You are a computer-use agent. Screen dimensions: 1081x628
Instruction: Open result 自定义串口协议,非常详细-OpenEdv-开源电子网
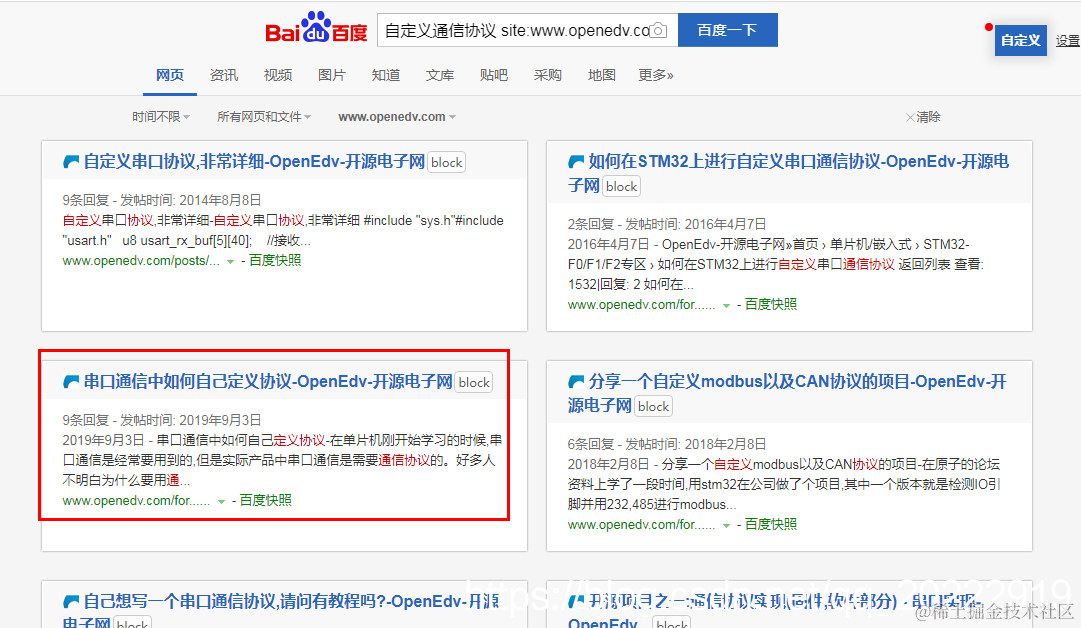[x=254, y=162]
